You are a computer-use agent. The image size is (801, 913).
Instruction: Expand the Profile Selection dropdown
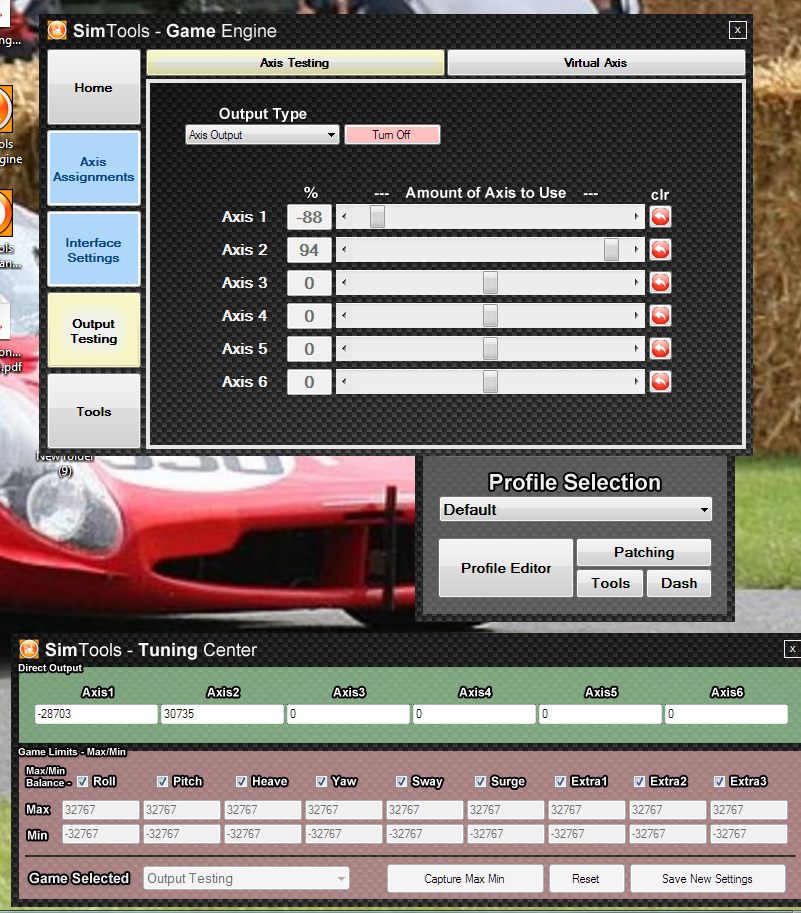[576, 509]
